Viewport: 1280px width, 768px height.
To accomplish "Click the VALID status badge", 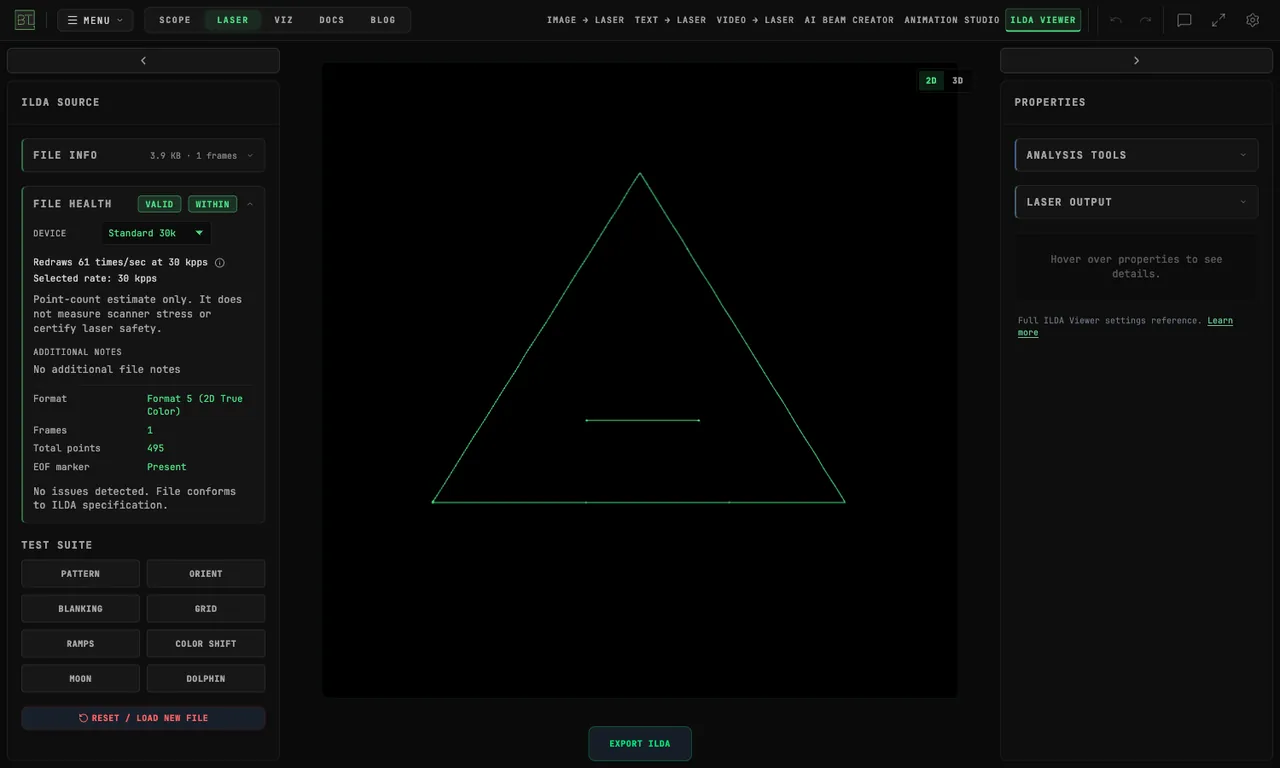I will (160, 204).
